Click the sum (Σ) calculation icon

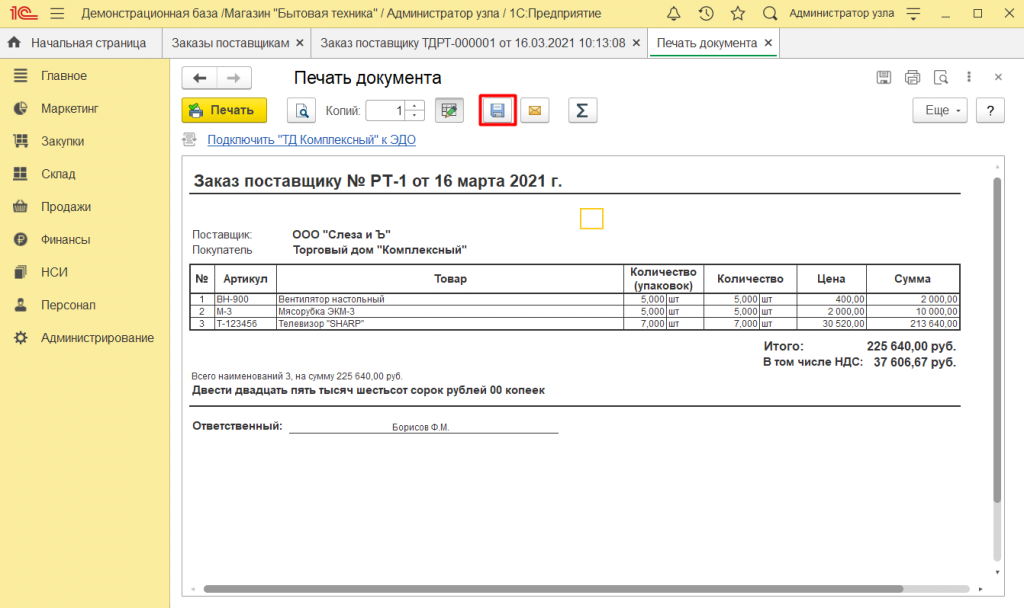coord(583,111)
